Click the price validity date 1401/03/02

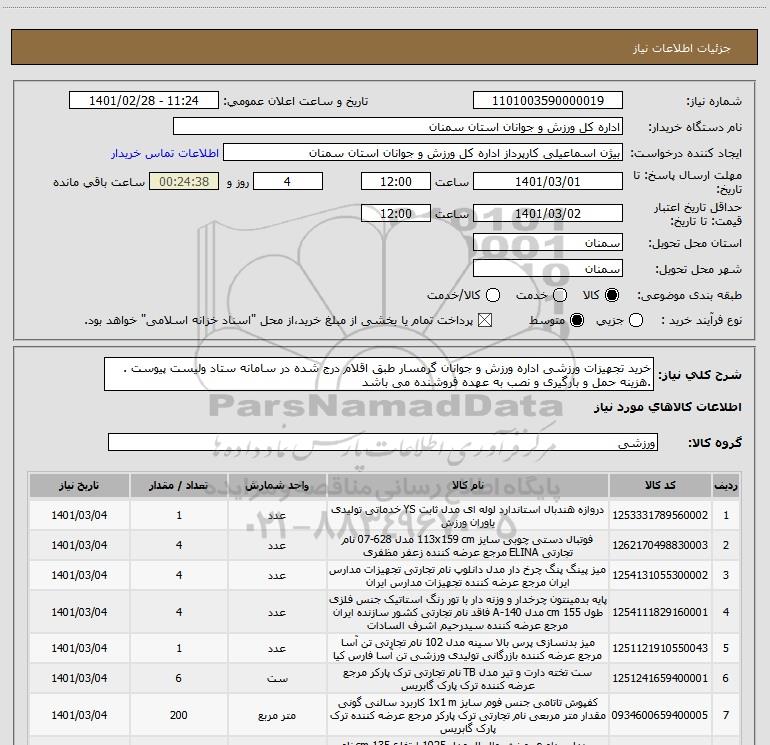pos(548,213)
